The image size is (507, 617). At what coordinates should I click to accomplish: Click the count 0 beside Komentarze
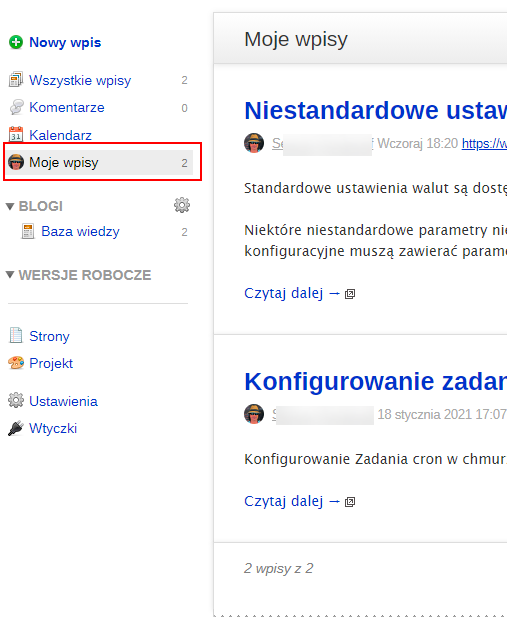click(184, 108)
